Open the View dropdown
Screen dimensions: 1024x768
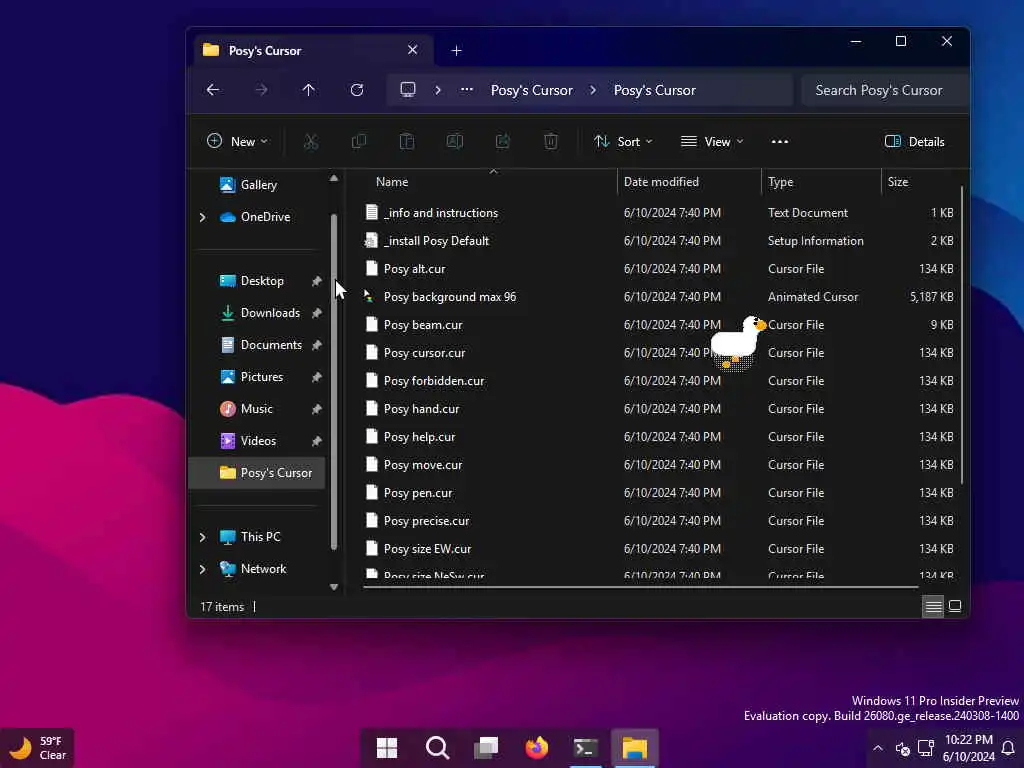(x=712, y=142)
